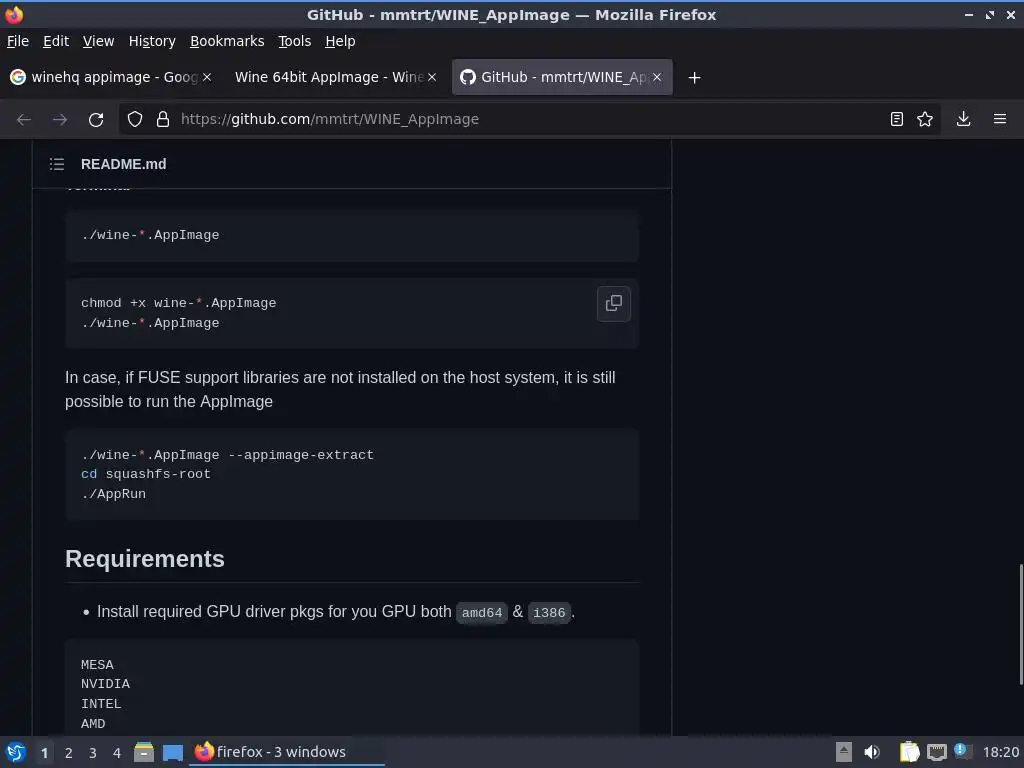Switch to virtual desktop 3
This screenshot has width=1024, height=768.
coord(93,753)
